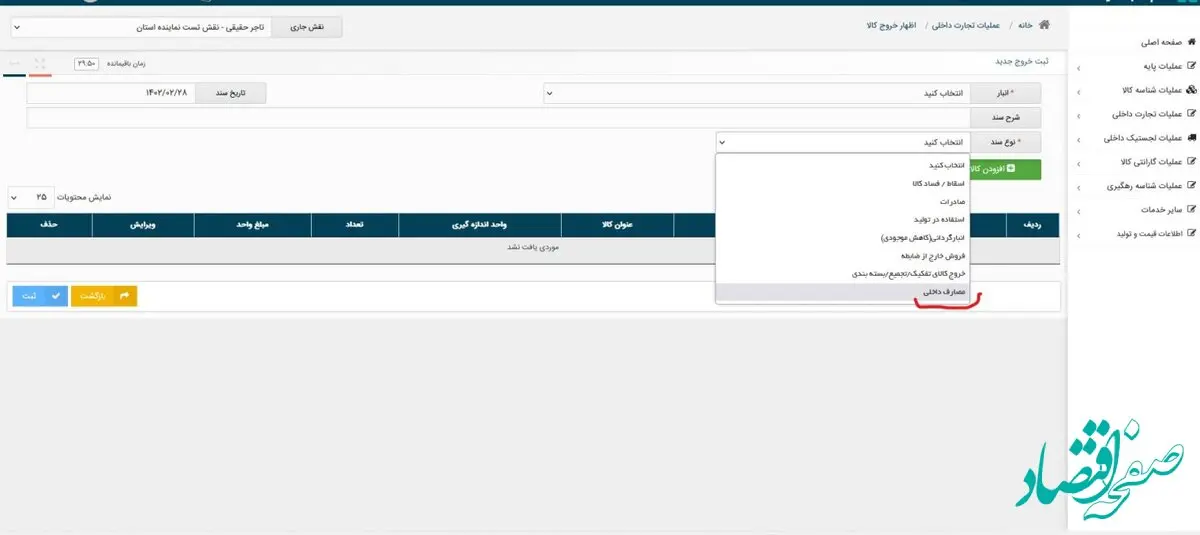Viewport: 1200px width, 535px height.
Task: Click the ثبت خروج جدید panel title
Action: [x=1020, y=61]
